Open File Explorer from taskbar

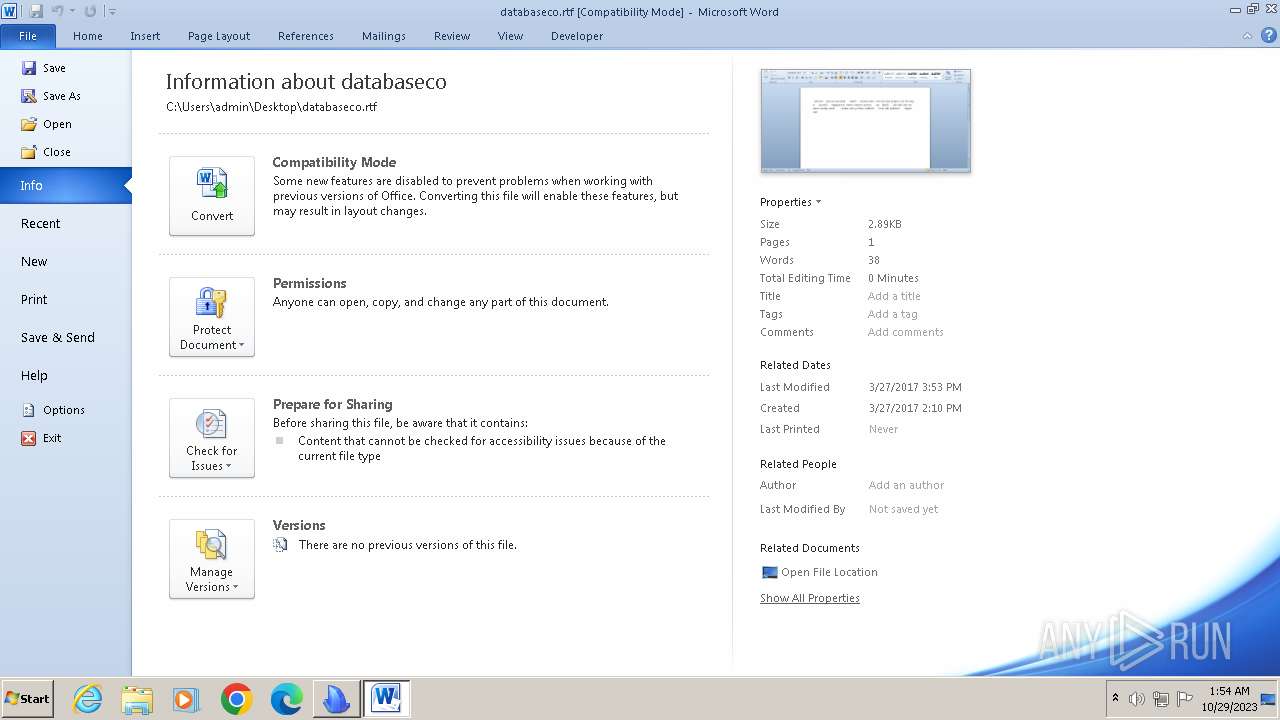point(137,699)
